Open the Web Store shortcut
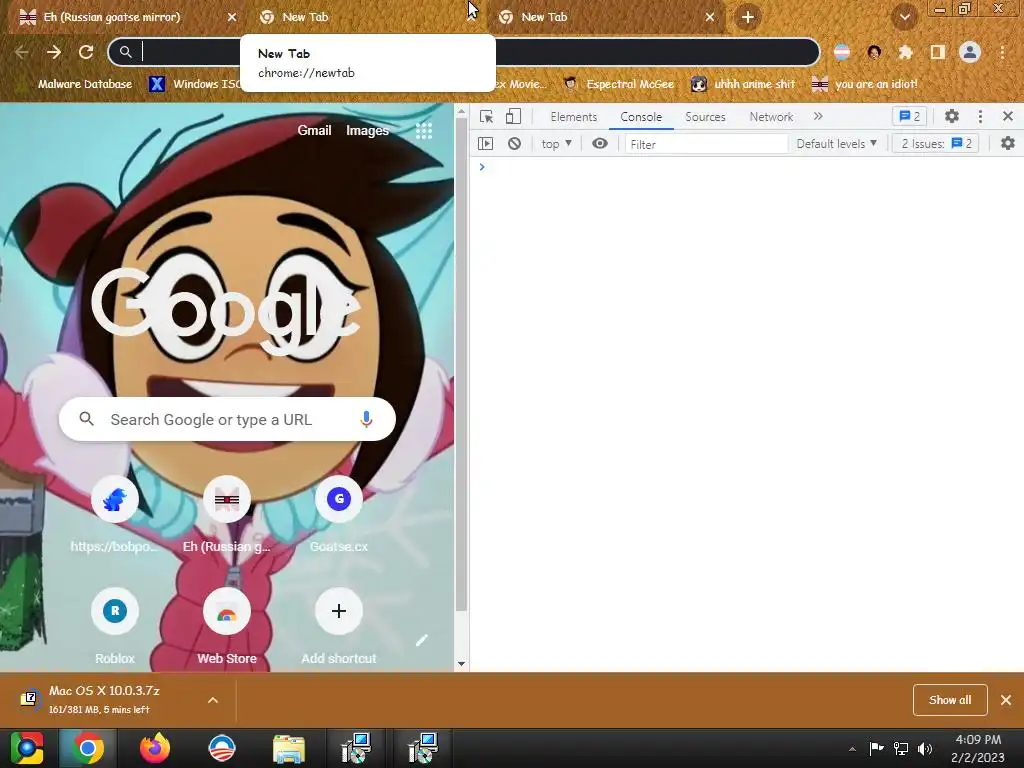The height and width of the screenshot is (768, 1024). [227, 627]
